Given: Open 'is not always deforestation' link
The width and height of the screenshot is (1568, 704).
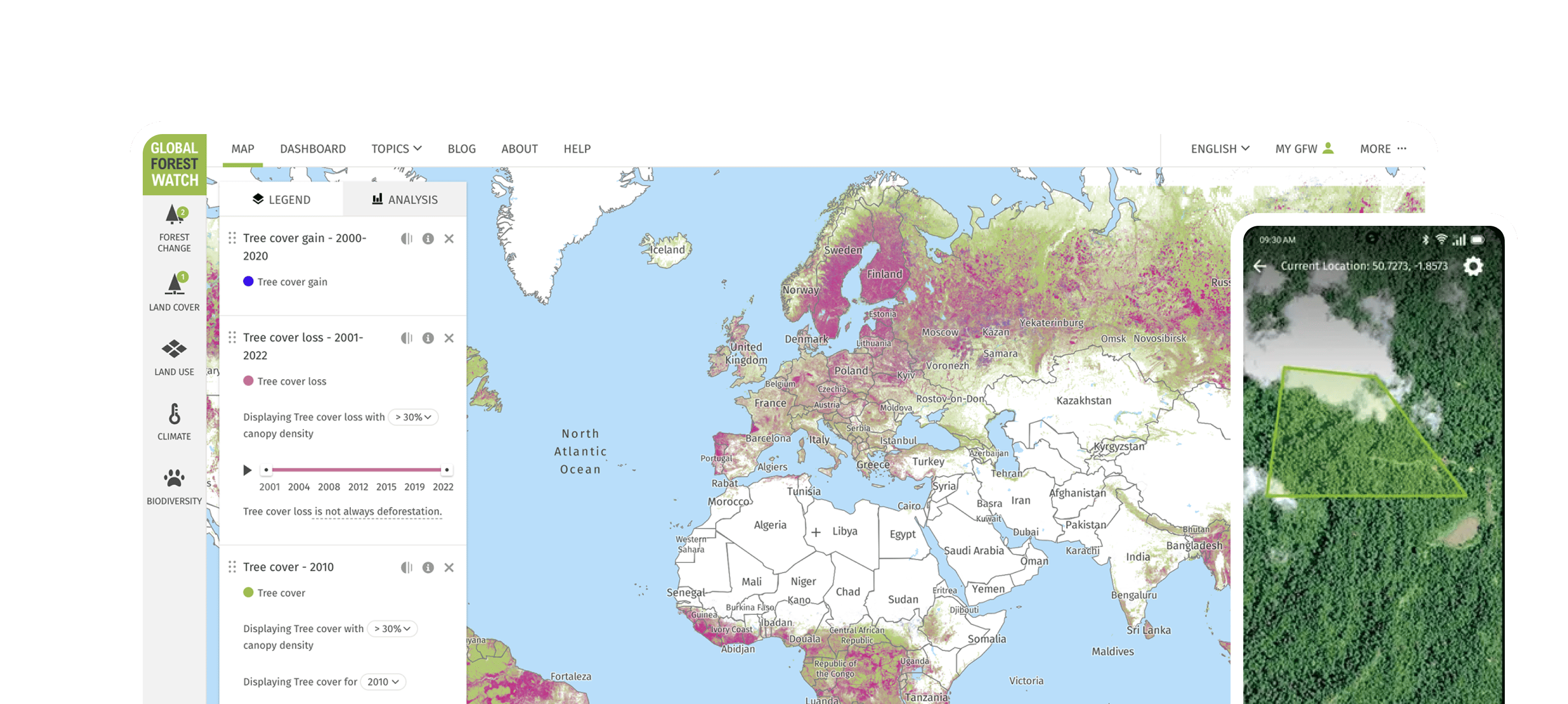Looking at the screenshot, I should pyautogui.click(x=377, y=511).
